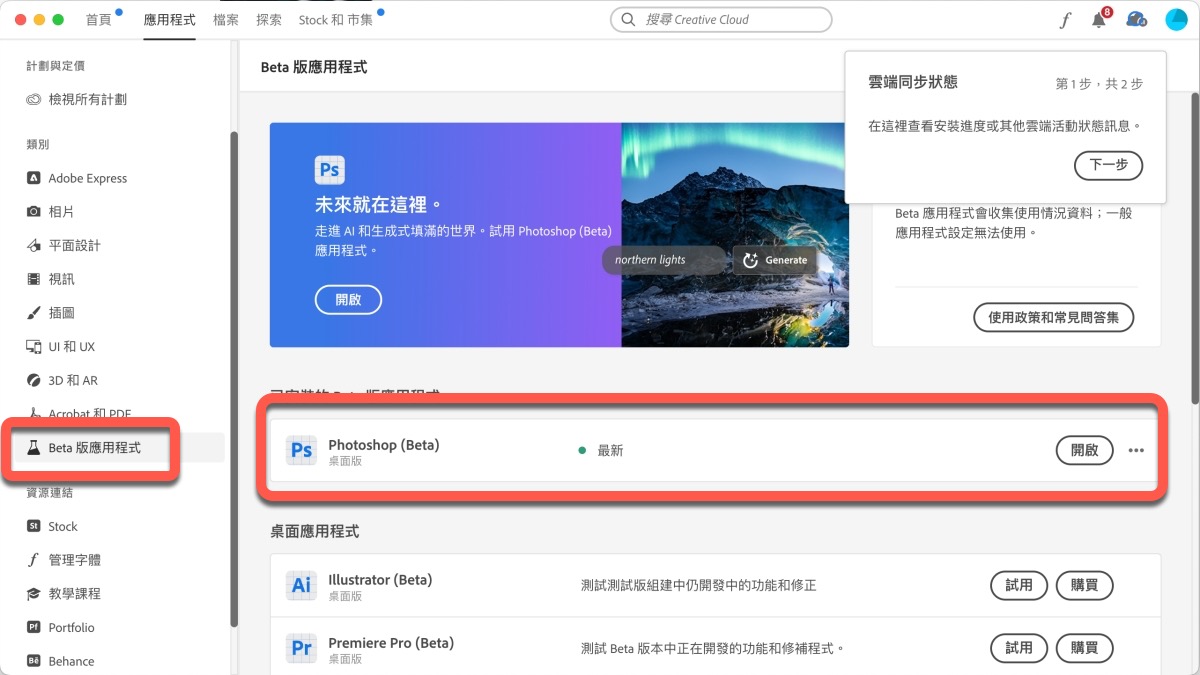Open the Portfolio icon
This screenshot has height=675, width=1200.
click(x=33, y=628)
